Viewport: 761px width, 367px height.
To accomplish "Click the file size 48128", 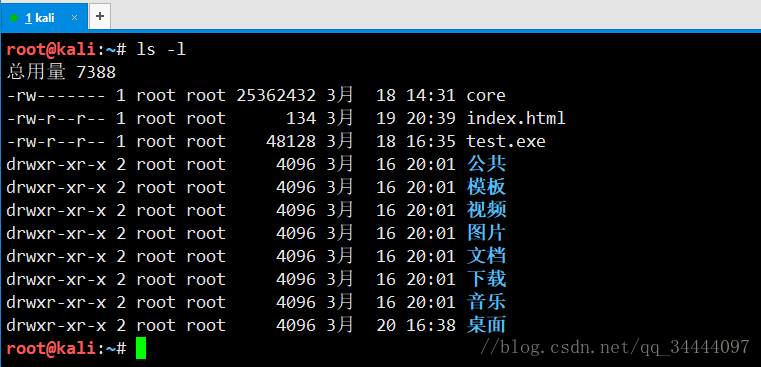I will (291, 141).
